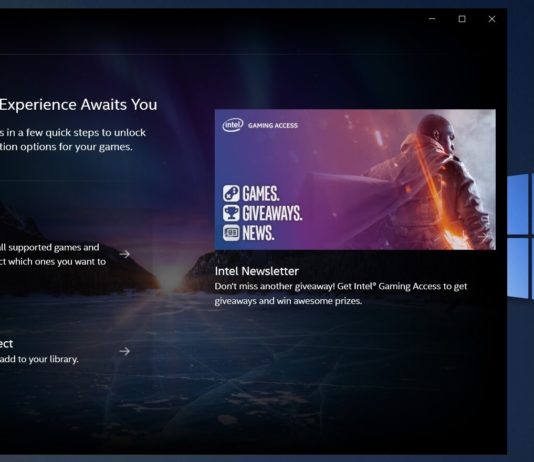The image size is (534, 462).
Task: Click the GIVEAWAYS. word in banner
Action: pos(272,213)
